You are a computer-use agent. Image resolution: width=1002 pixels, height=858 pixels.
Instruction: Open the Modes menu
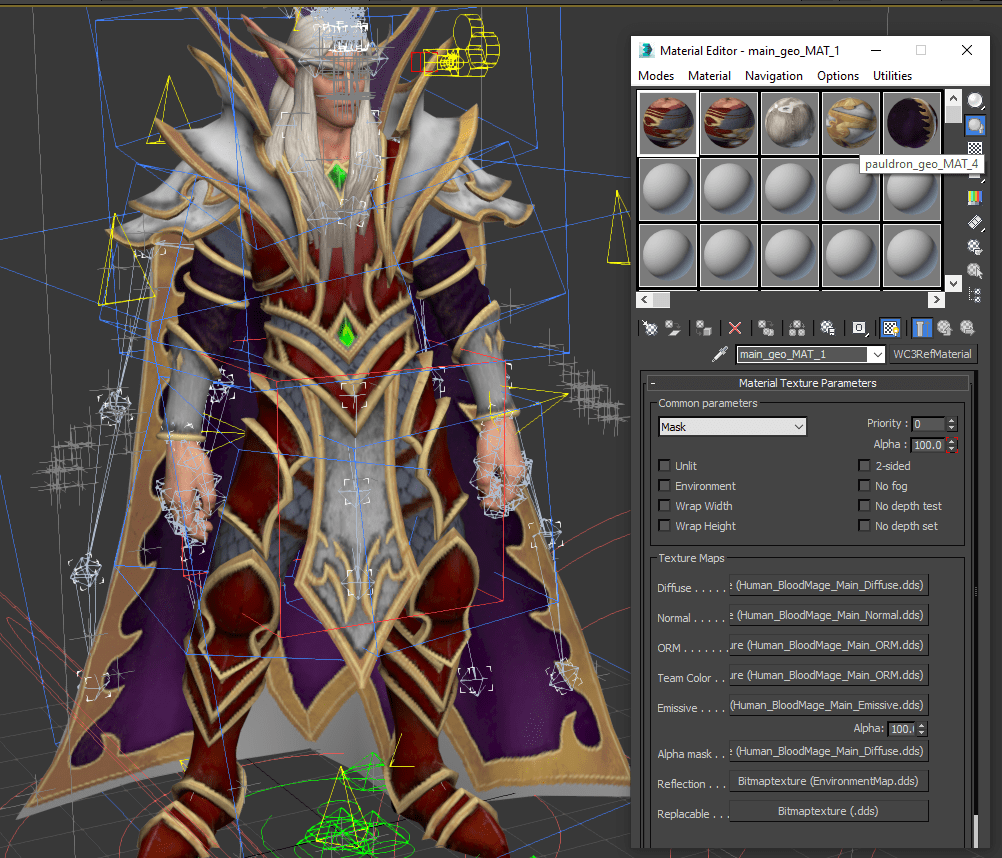tap(656, 76)
